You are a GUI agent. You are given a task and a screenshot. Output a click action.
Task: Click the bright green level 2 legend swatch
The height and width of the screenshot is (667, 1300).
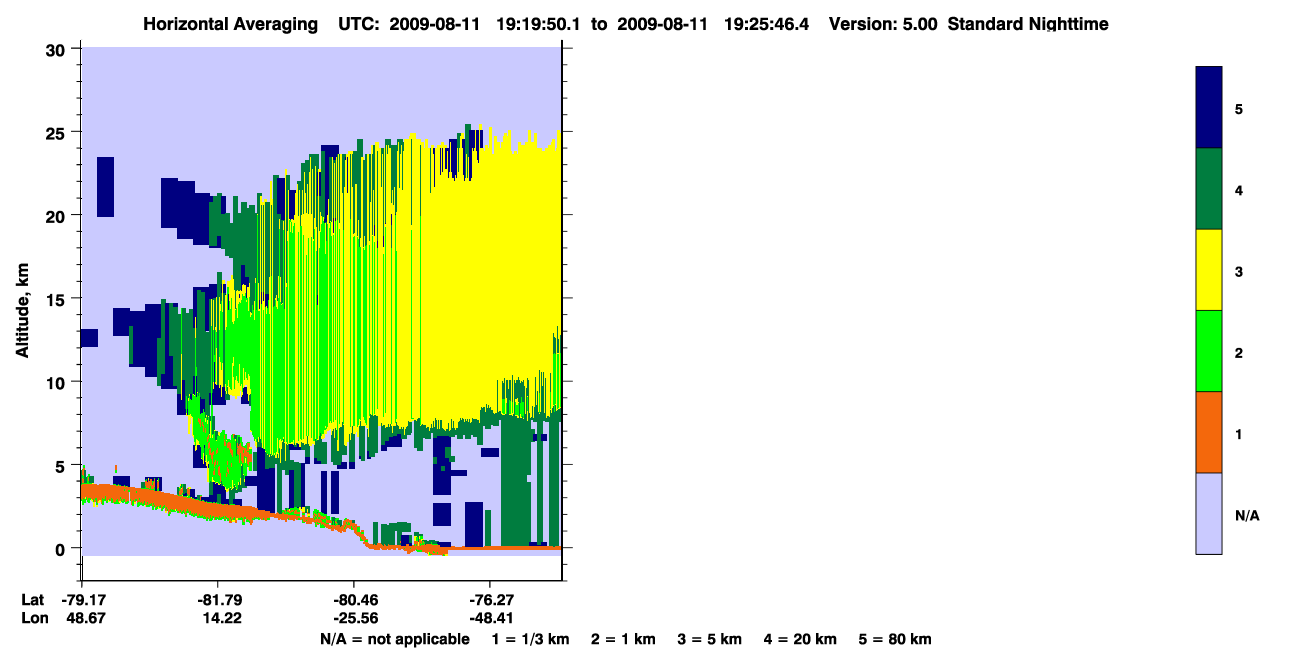[x=1209, y=351]
